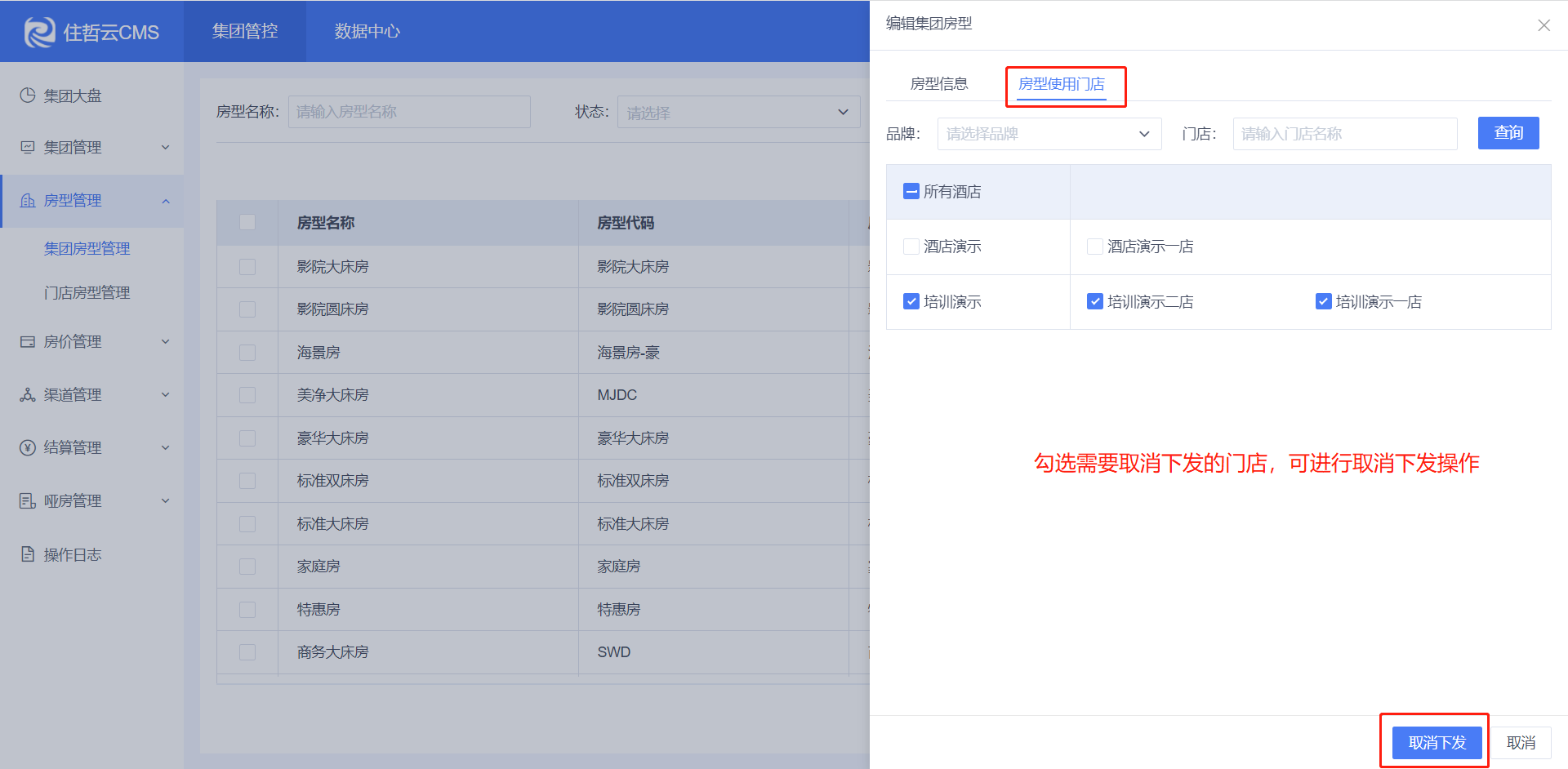Focus the 门店 name input field
The width and height of the screenshot is (1568, 769).
[1345, 134]
